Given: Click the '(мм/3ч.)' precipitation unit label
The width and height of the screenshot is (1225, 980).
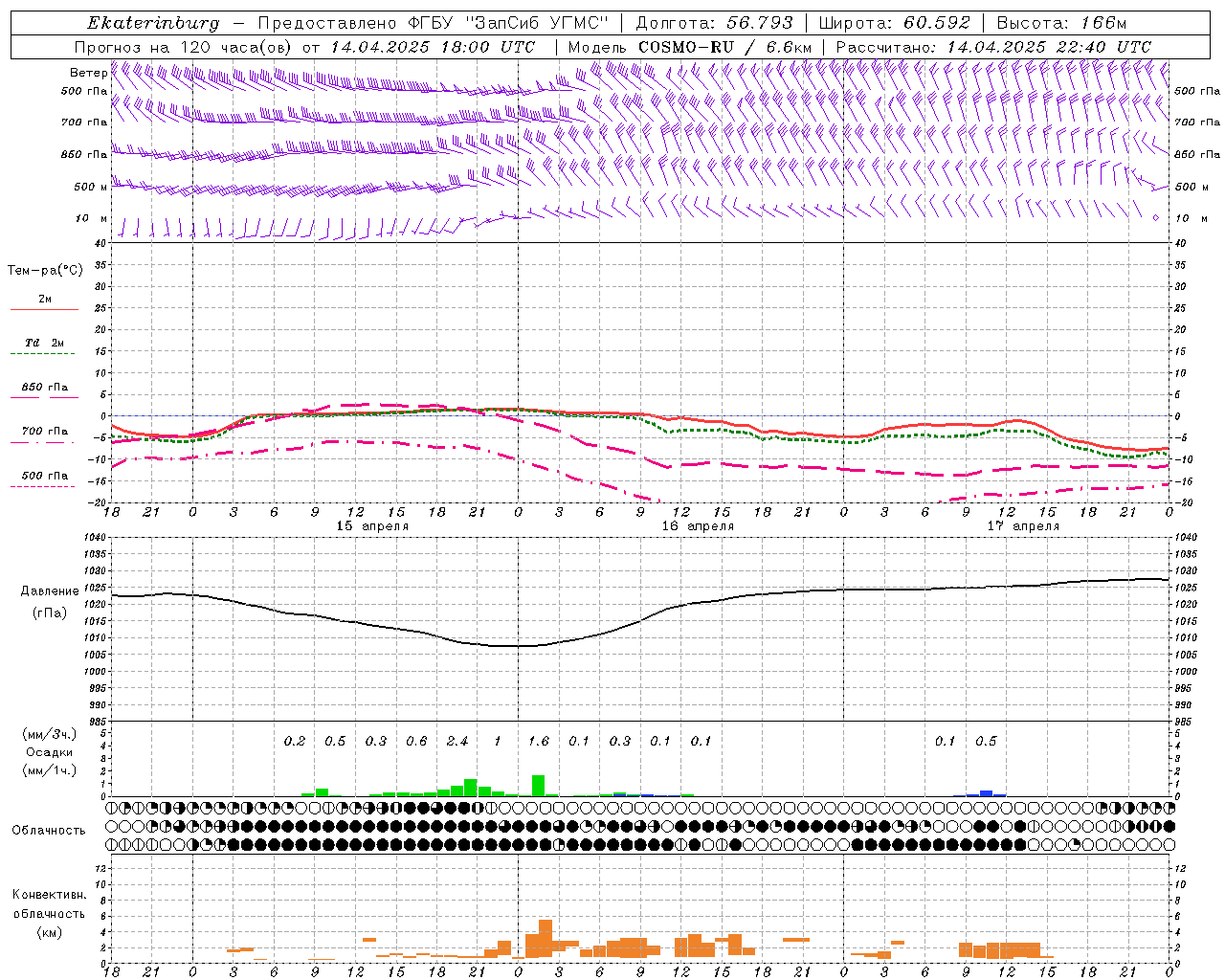Looking at the screenshot, I should (x=50, y=734).
